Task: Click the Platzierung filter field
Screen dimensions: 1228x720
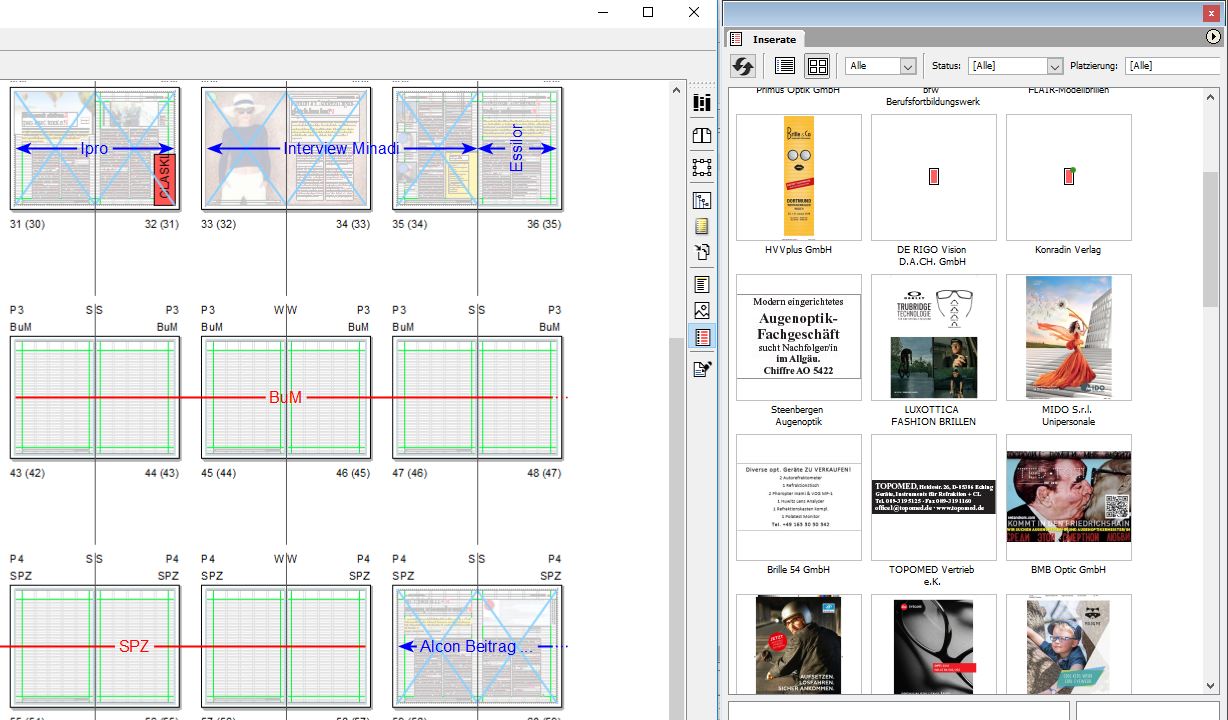Action: point(1172,66)
